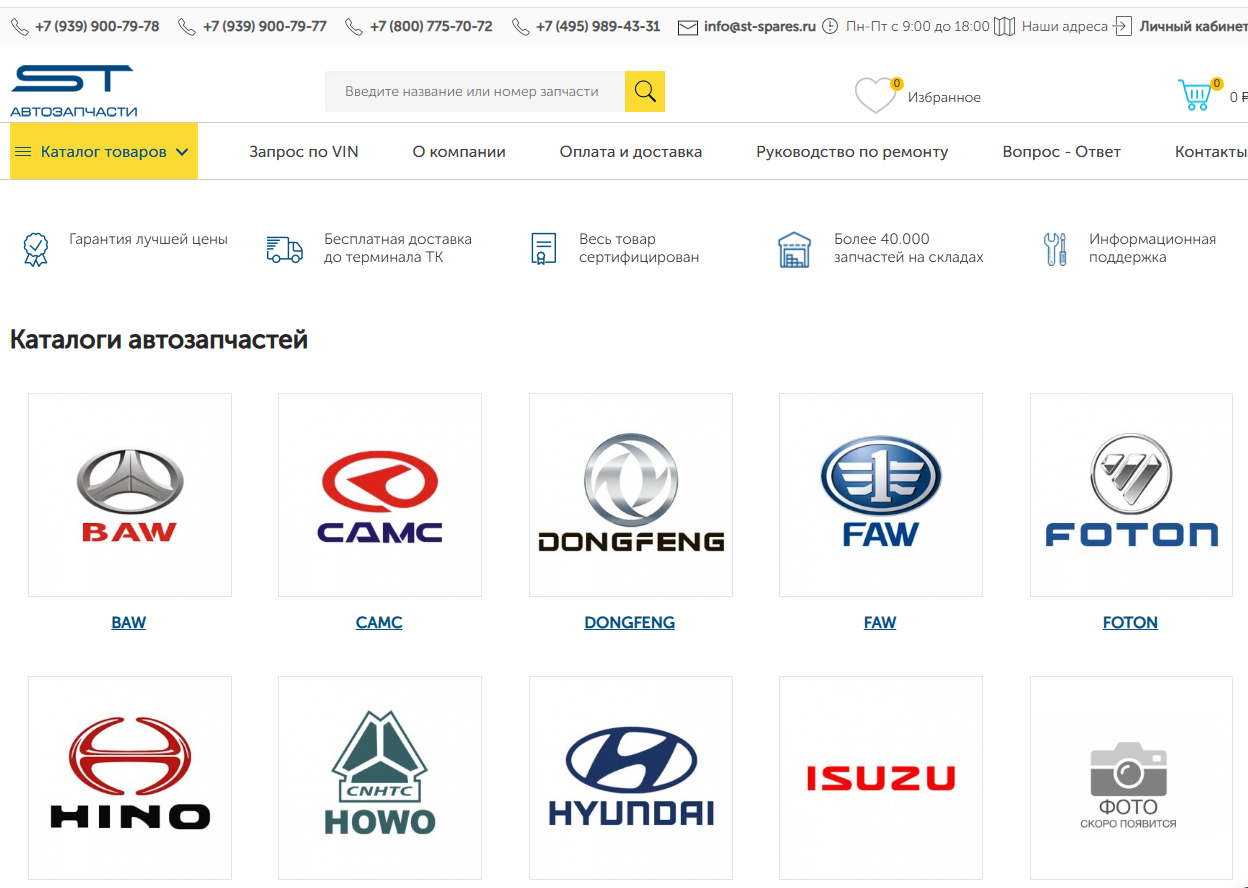This screenshot has height=888, width=1248.
Task: Expand the Каталог товаров dropdown chevron
Action: [182, 152]
